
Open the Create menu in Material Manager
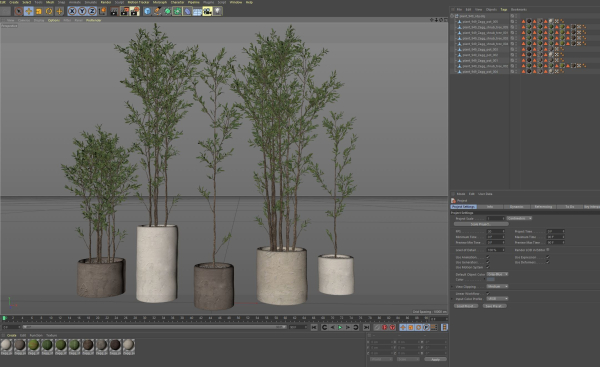pos(11,336)
